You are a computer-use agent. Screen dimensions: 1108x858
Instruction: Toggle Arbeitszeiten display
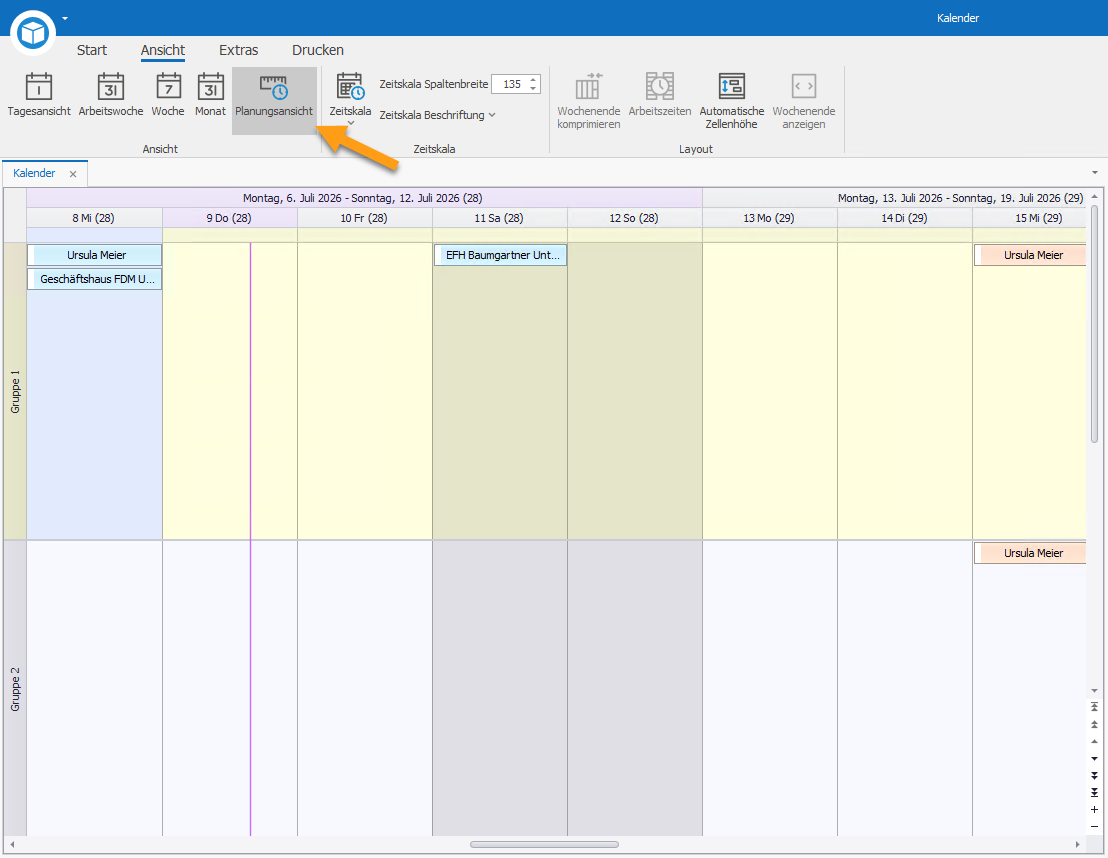tap(660, 95)
